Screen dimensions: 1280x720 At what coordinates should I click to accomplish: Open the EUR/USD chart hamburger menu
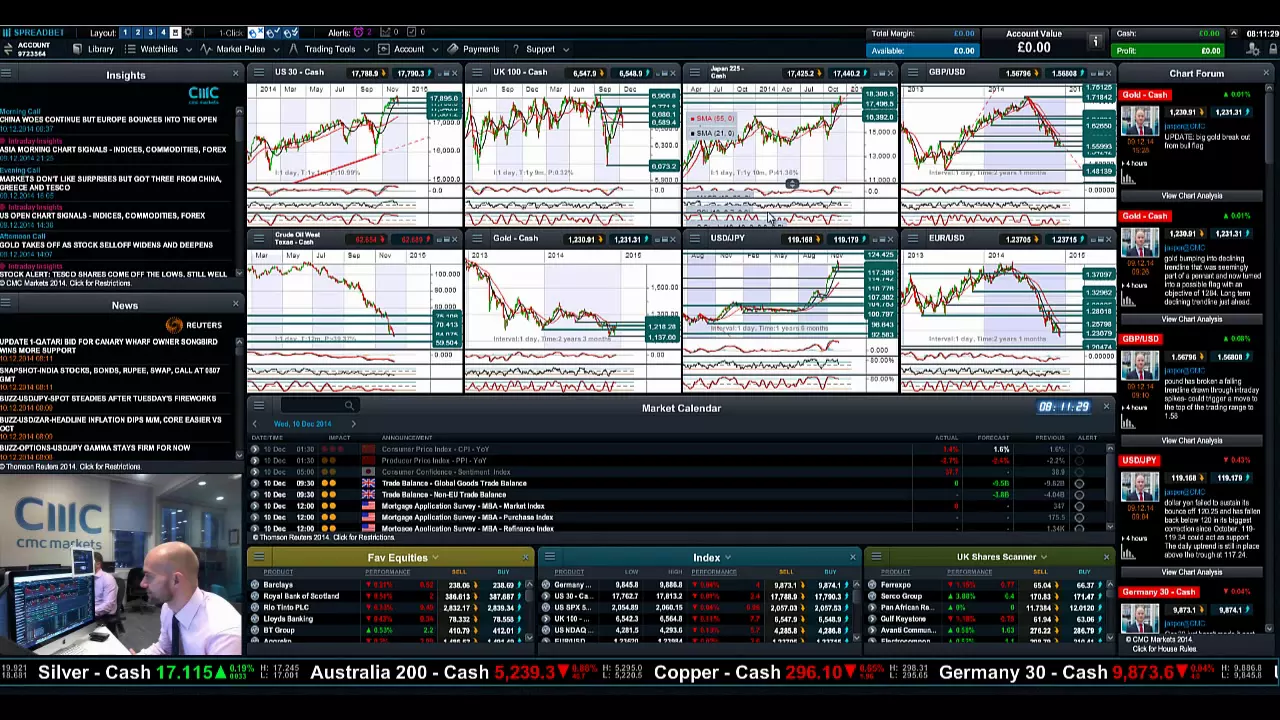click(x=912, y=239)
